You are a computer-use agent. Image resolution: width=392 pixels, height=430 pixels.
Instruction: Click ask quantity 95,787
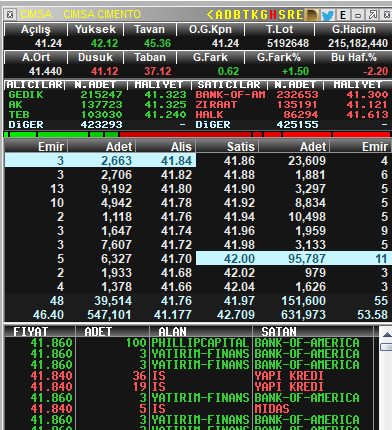click(307, 259)
